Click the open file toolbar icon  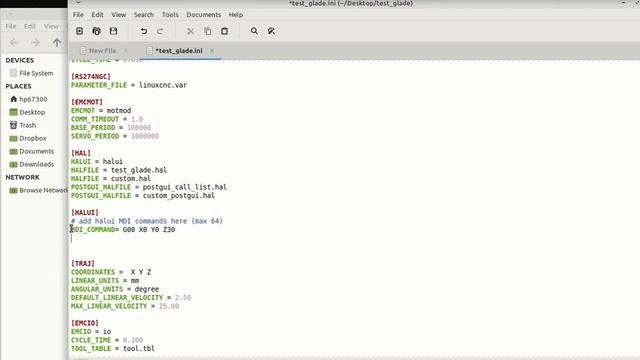[96, 31]
